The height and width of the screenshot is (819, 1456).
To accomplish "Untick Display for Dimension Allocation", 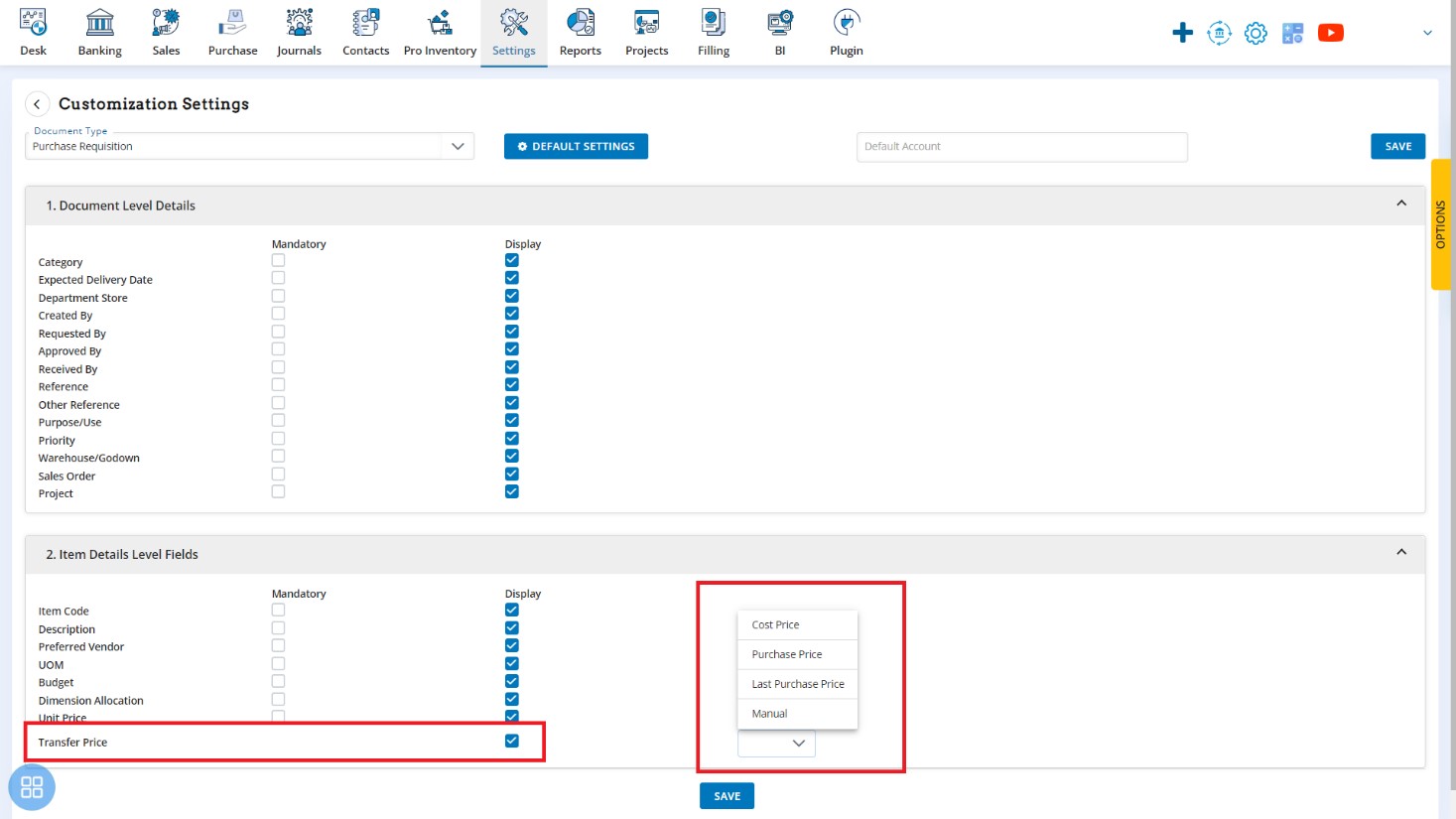I will pos(512,700).
